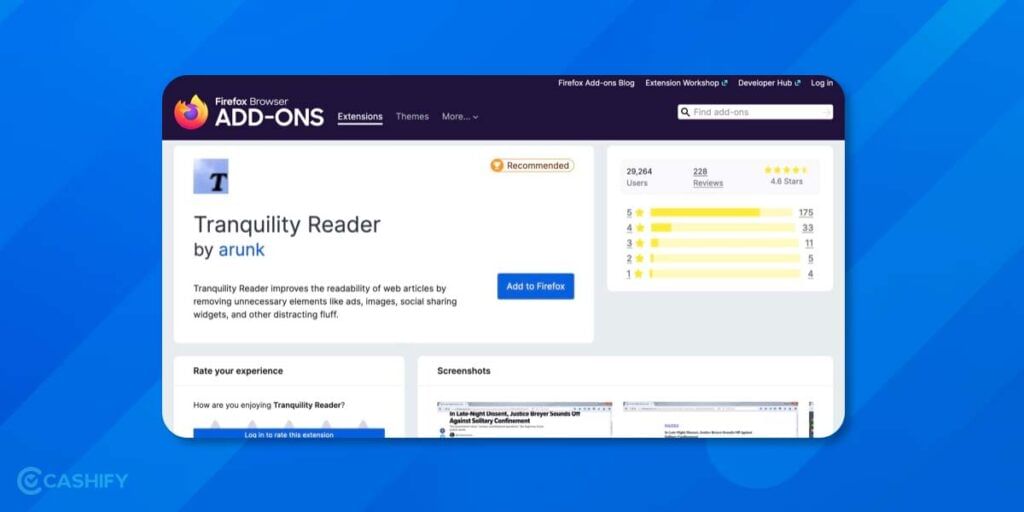Click the search magnifier icon
The height and width of the screenshot is (512, 1024).
685,112
